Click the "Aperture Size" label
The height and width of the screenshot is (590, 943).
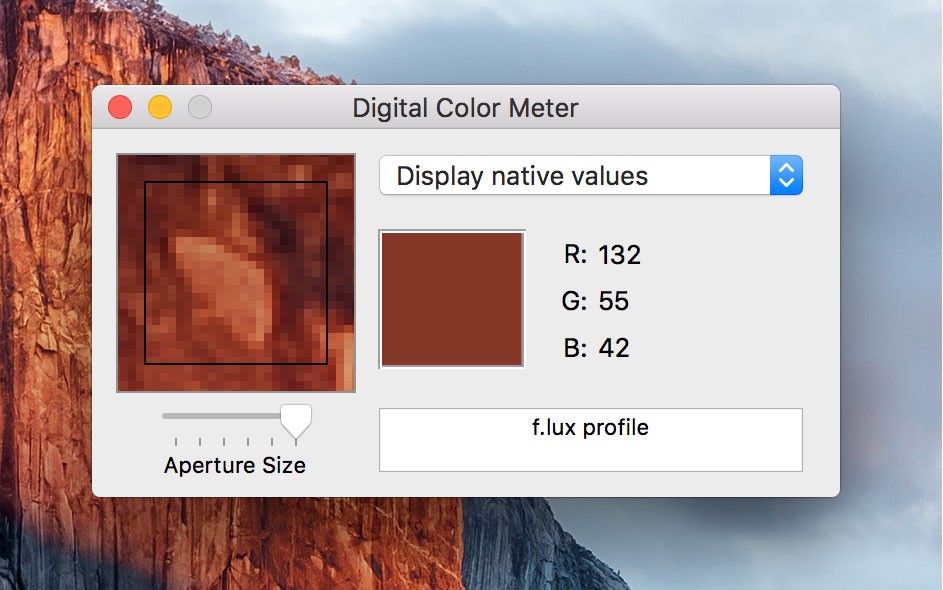(235, 466)
